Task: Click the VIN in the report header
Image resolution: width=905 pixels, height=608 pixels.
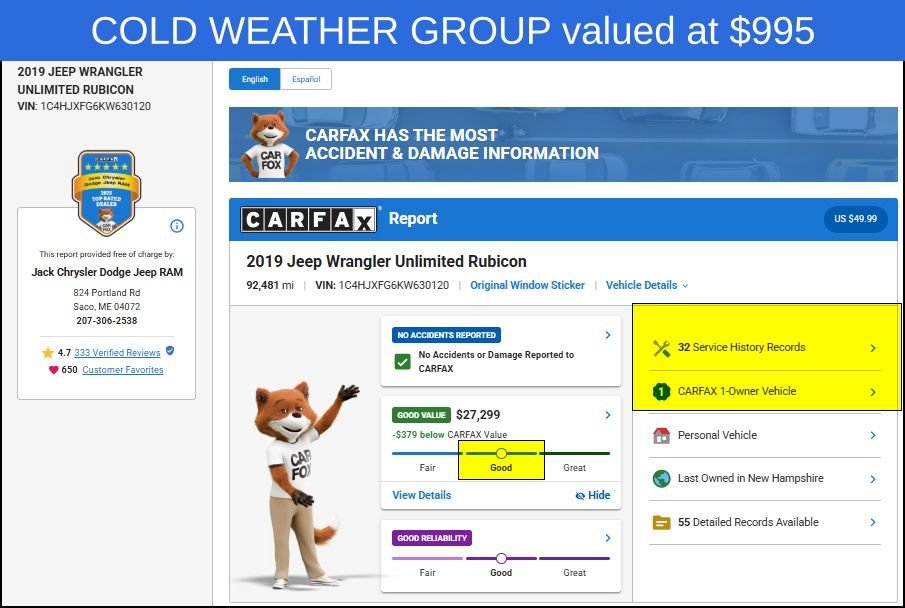Action: [382, 285]
